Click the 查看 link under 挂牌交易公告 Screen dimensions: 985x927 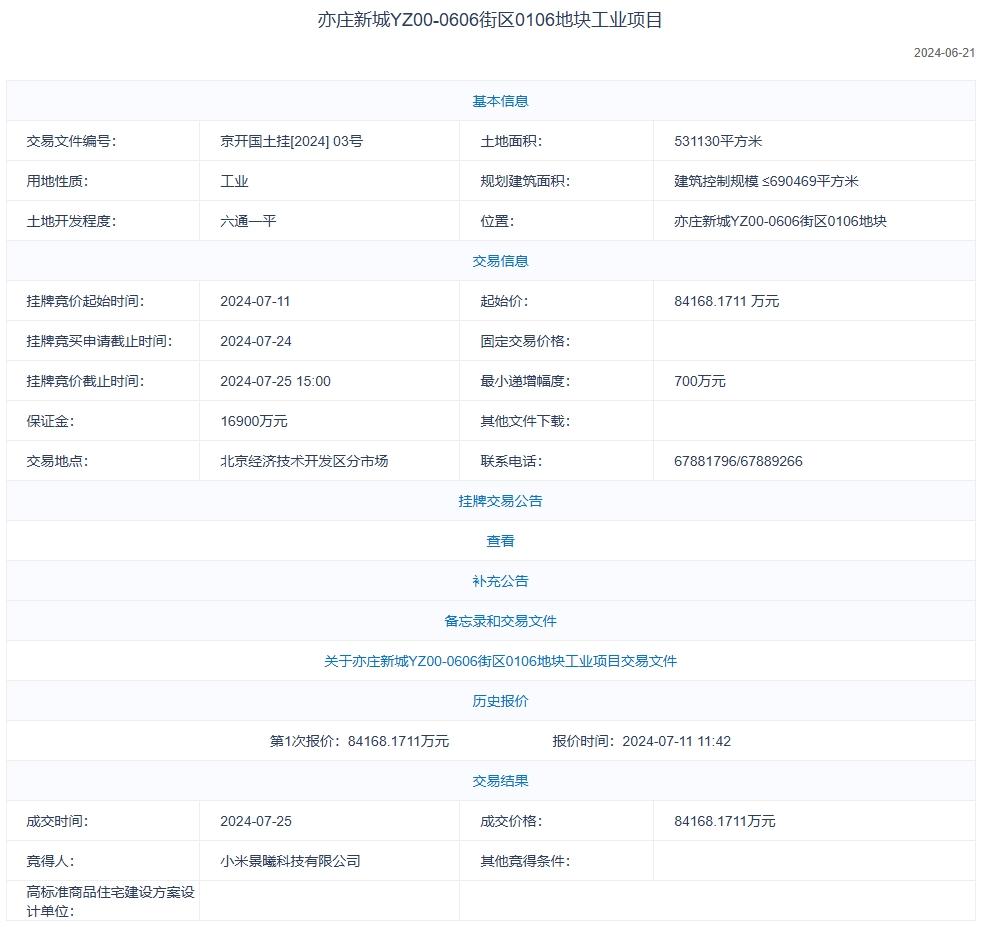tap(500, 541)
